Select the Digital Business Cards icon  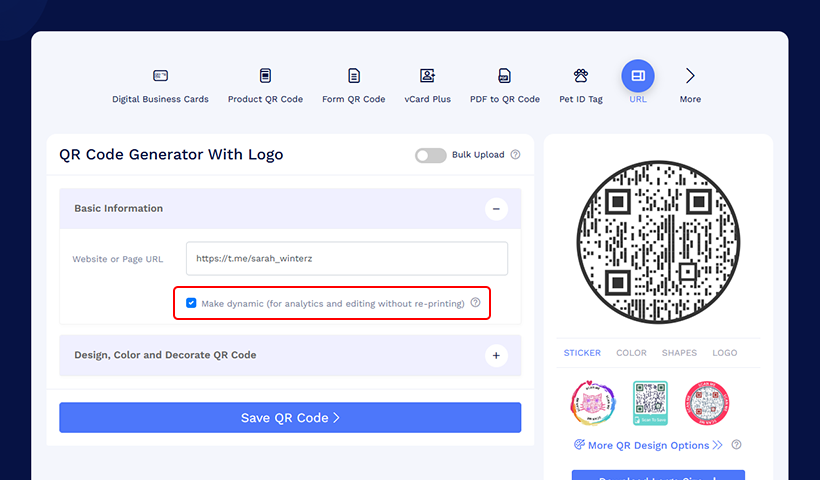(x=160, y=76)
